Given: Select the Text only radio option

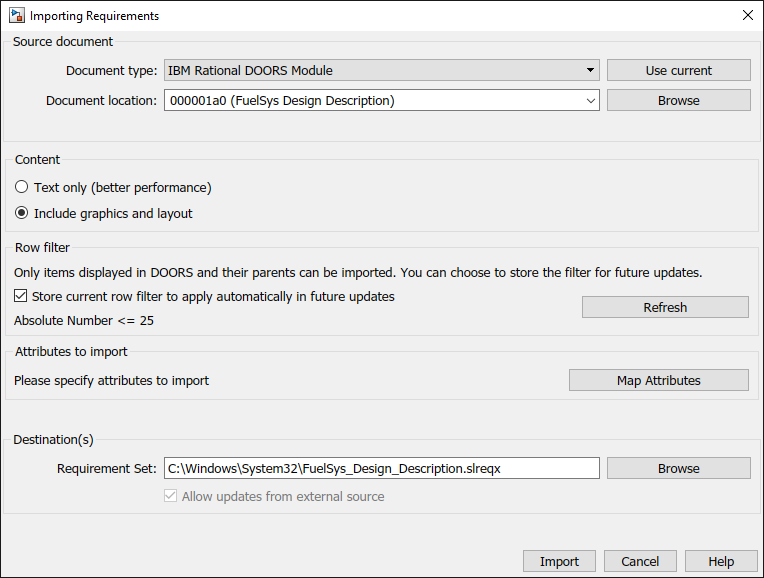Looking at the screenshot, I should [21, 187].
